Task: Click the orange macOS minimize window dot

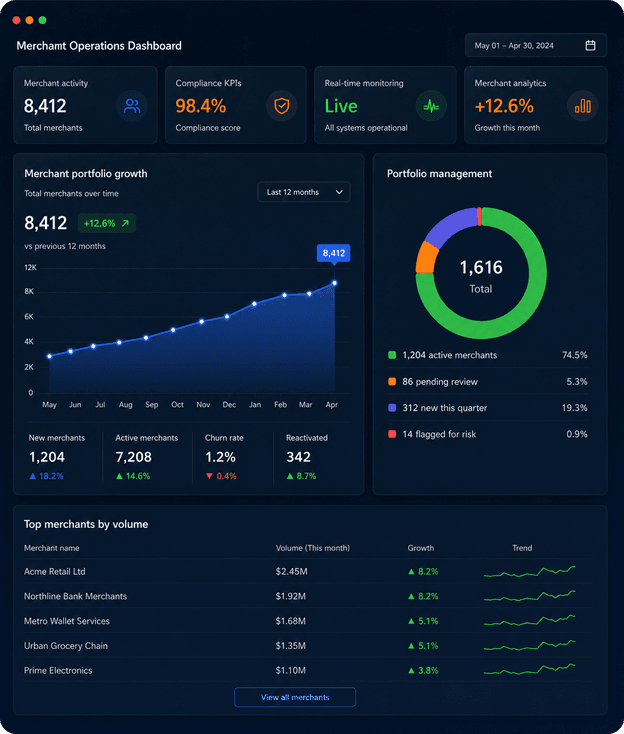Action: (29, 20)
